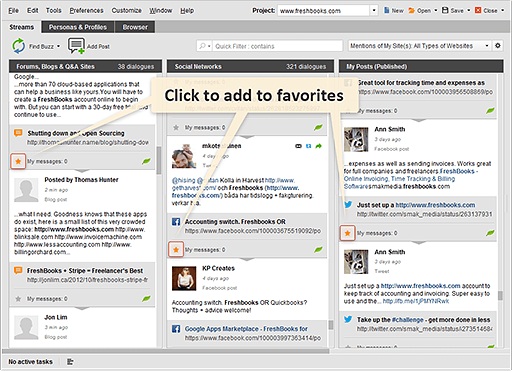512x372 pixels.
Task: Click the Social Networks column scrollbar thumb
Action: [331, 325]
